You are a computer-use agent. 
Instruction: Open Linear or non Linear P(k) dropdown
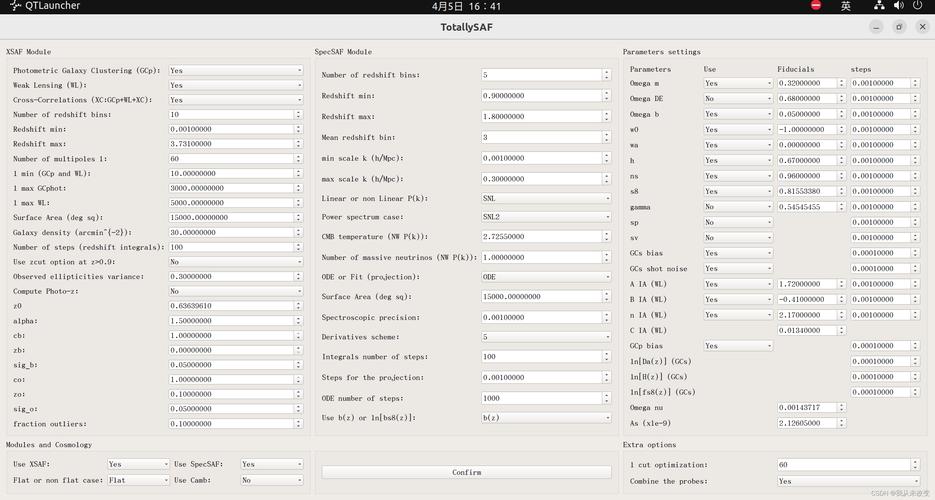point(546,198)
